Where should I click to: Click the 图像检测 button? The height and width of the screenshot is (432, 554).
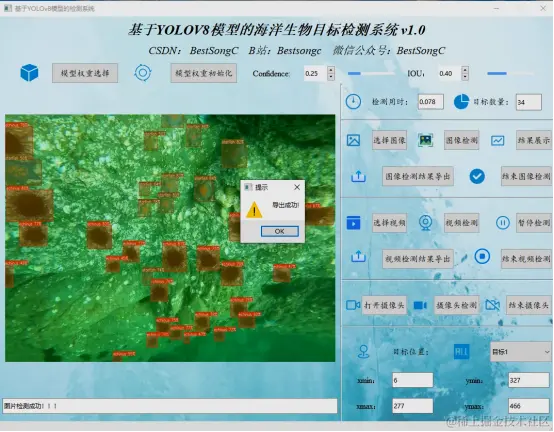(461, 140)
